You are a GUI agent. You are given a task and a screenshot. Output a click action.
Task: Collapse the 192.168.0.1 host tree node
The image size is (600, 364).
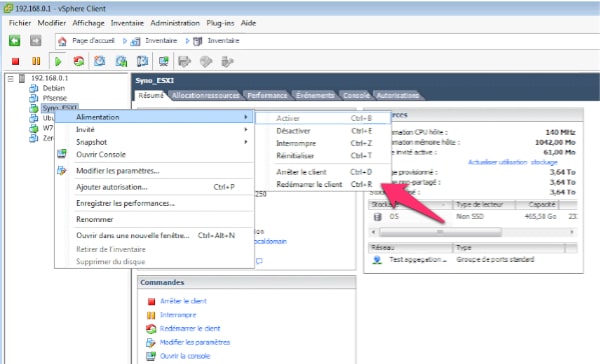point(11,78)
